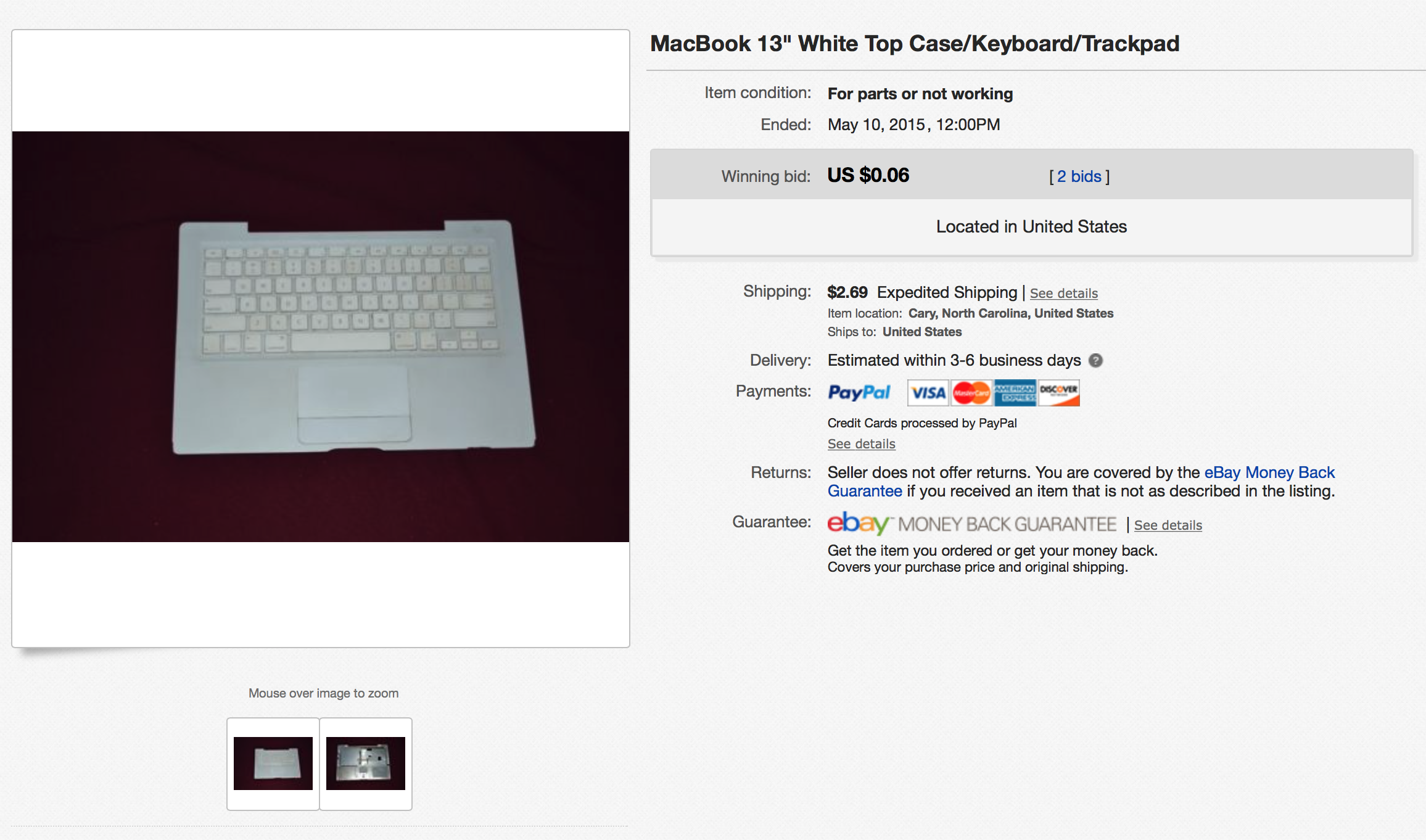Click the Visa card icon
This screenshot has height=840, width=1426.
[928, 393]
